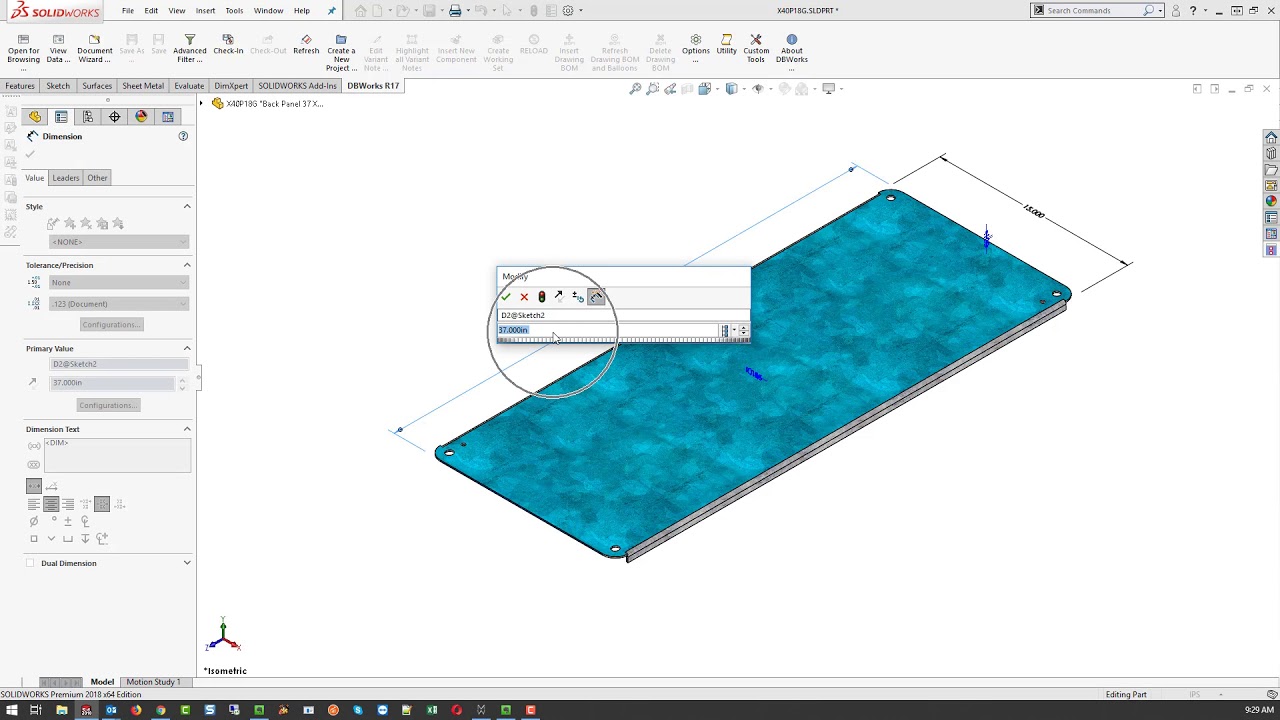Insert the diameter symbol in Dimension Text

coord(34,521)
